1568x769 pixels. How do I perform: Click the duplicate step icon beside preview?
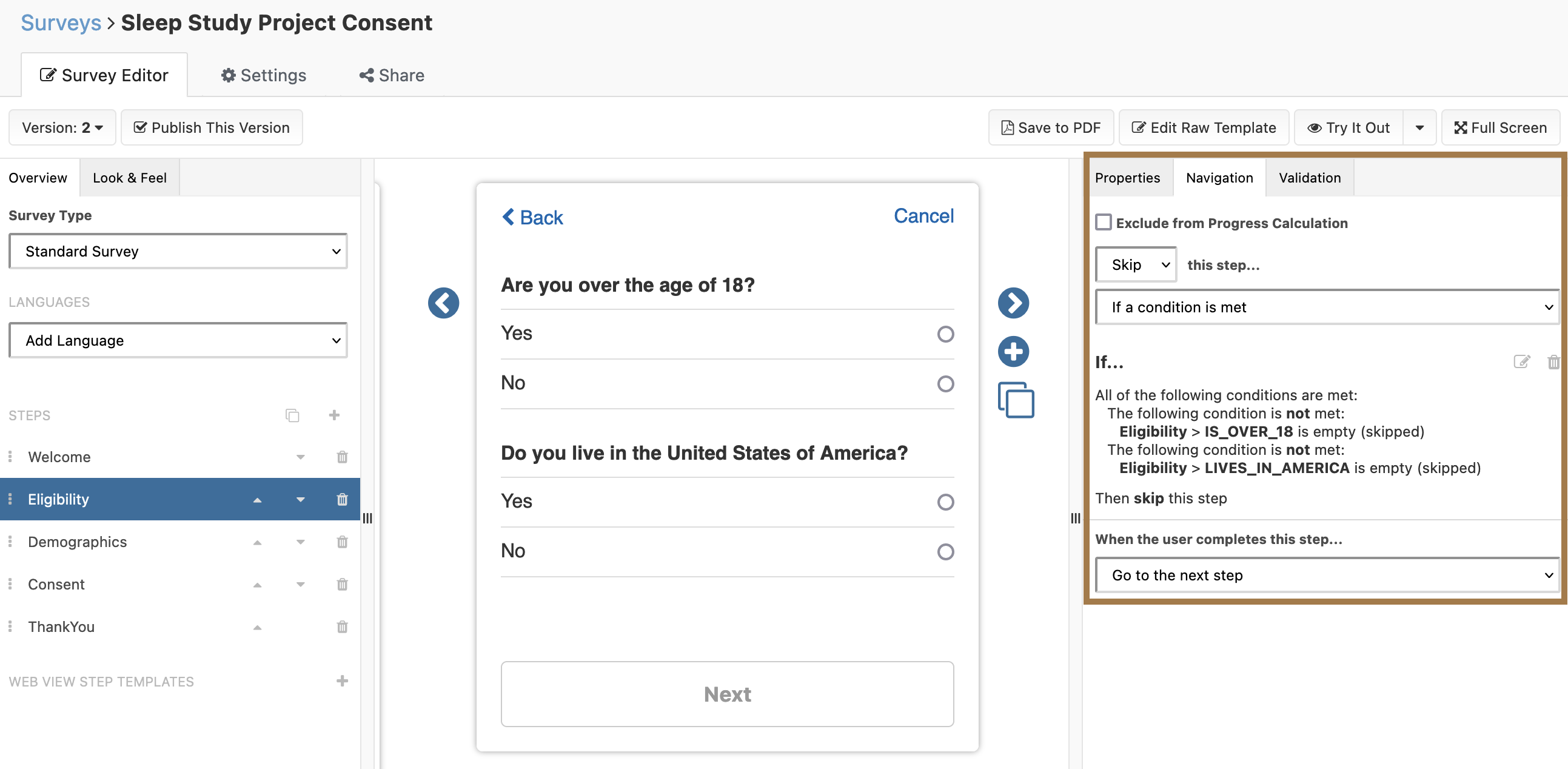point(1015,400)
